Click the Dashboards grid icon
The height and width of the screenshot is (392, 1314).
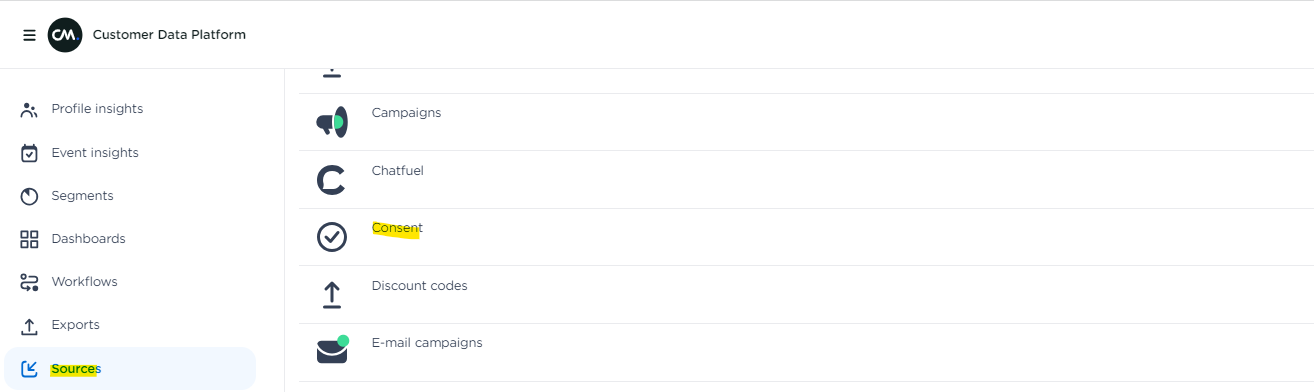point(29,239)
